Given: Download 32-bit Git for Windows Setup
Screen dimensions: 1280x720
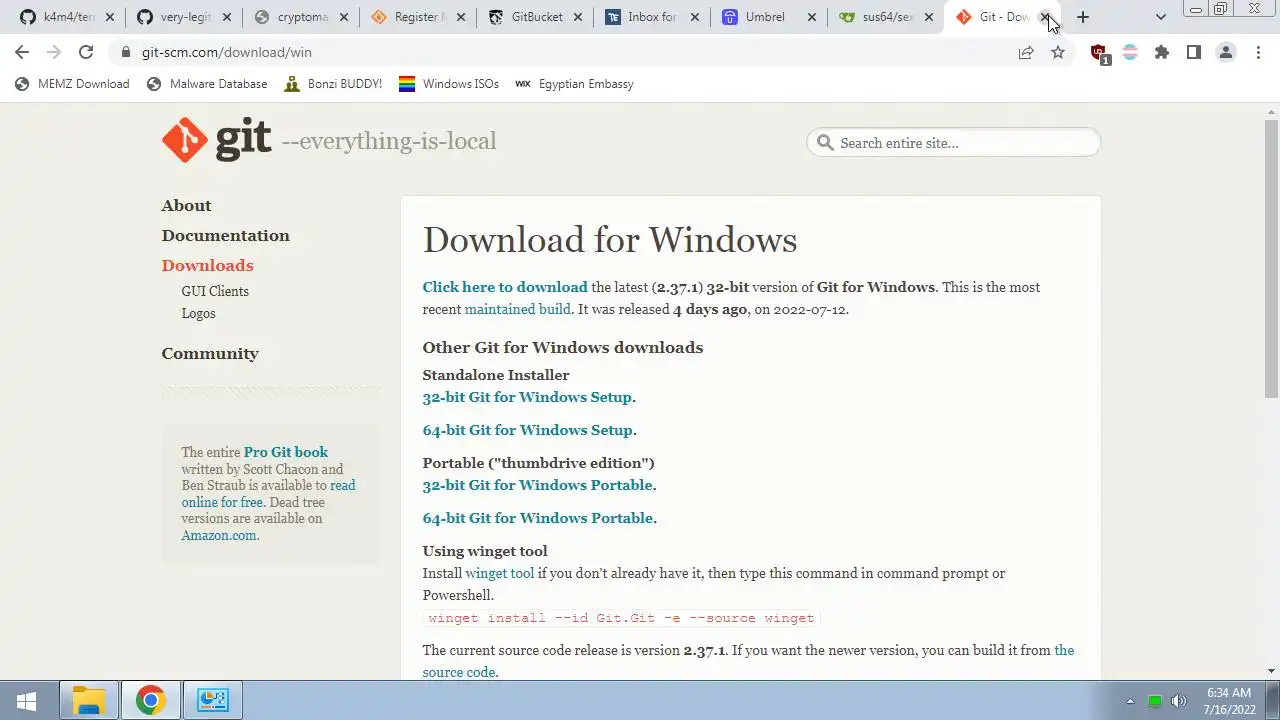Looking at the screenshot, I should point(528,397).
